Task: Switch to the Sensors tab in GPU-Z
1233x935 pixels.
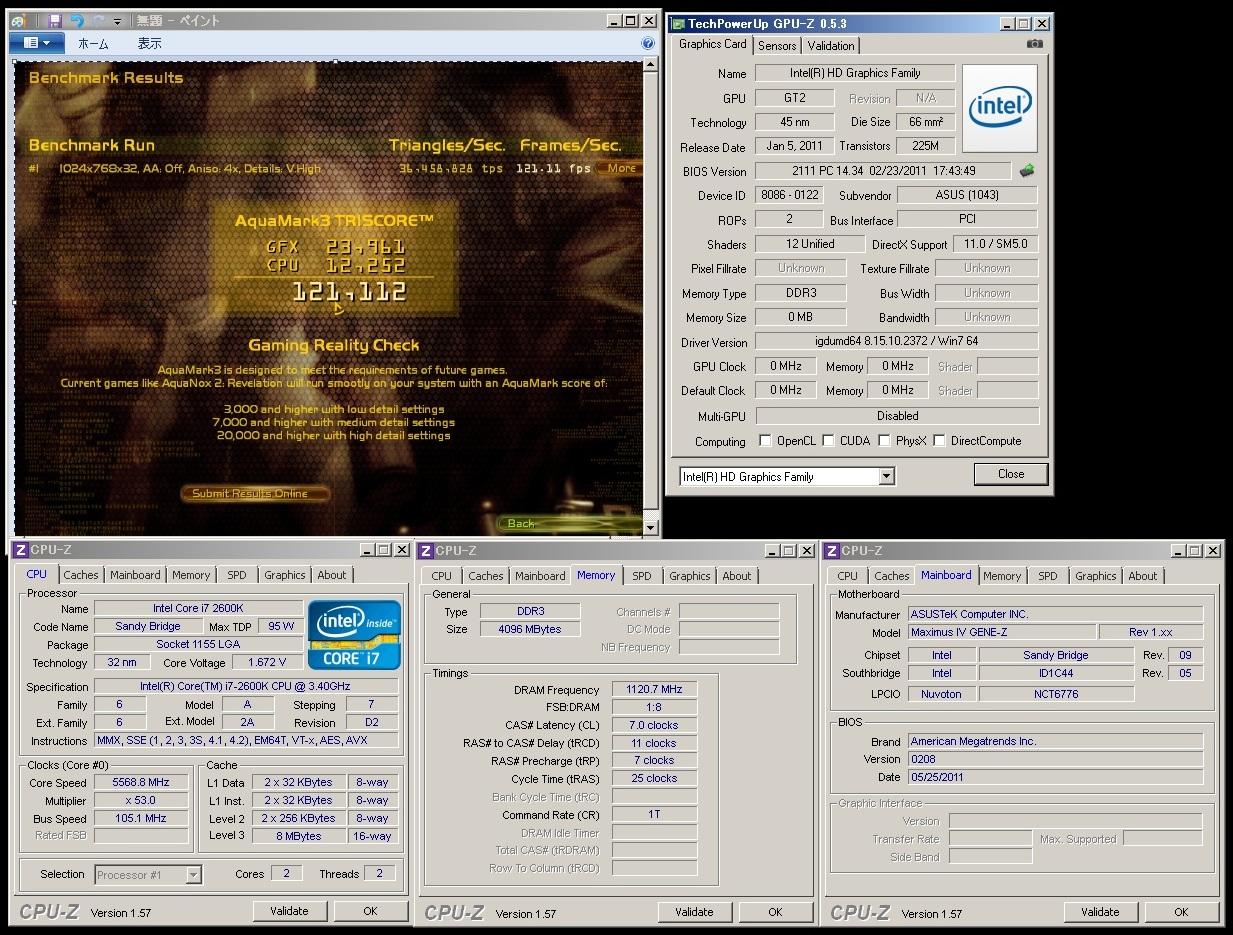Action: tap(777, 46)
